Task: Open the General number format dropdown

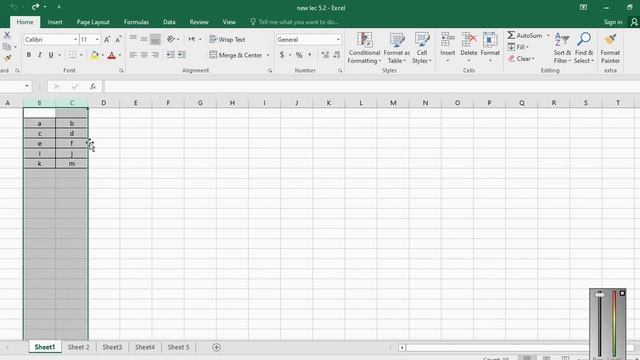Action: [338, 40]
